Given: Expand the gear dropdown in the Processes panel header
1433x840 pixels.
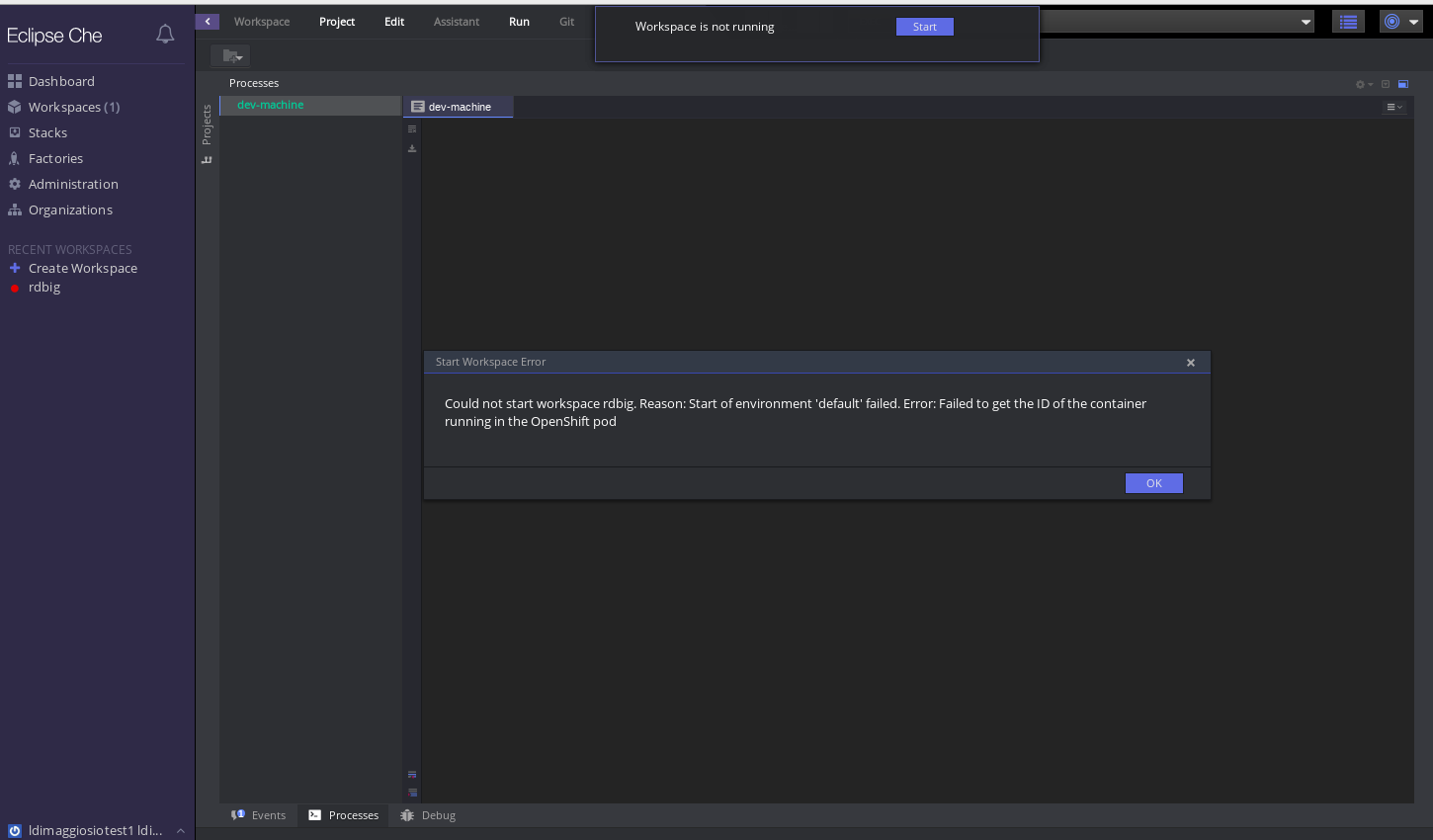Looking at the screenshot, I should pyautogui.click(x=1363, y=84).
